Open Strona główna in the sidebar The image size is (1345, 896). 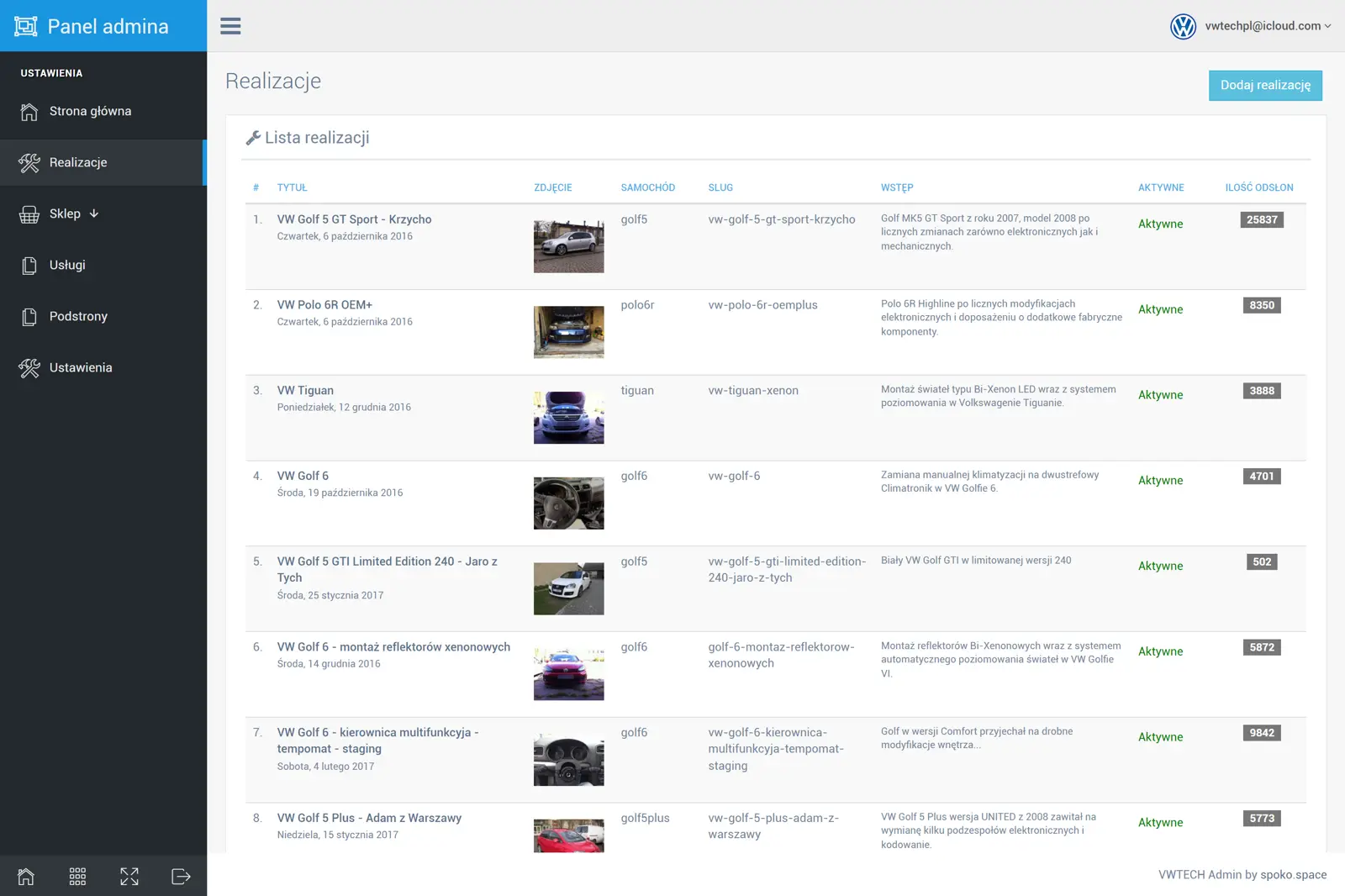point(90,111)
